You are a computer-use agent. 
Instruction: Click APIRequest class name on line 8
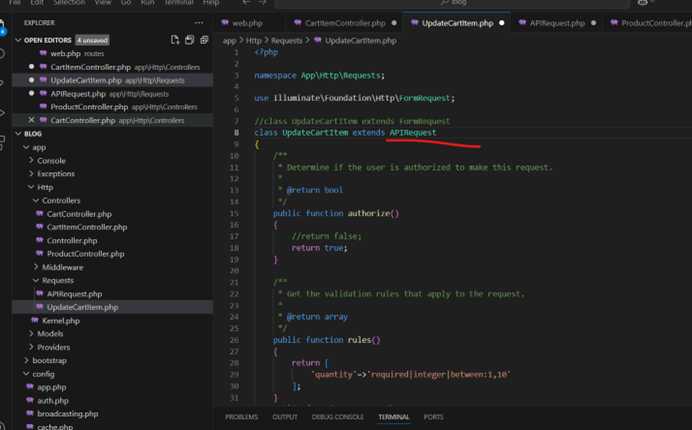tap(413, 132)
